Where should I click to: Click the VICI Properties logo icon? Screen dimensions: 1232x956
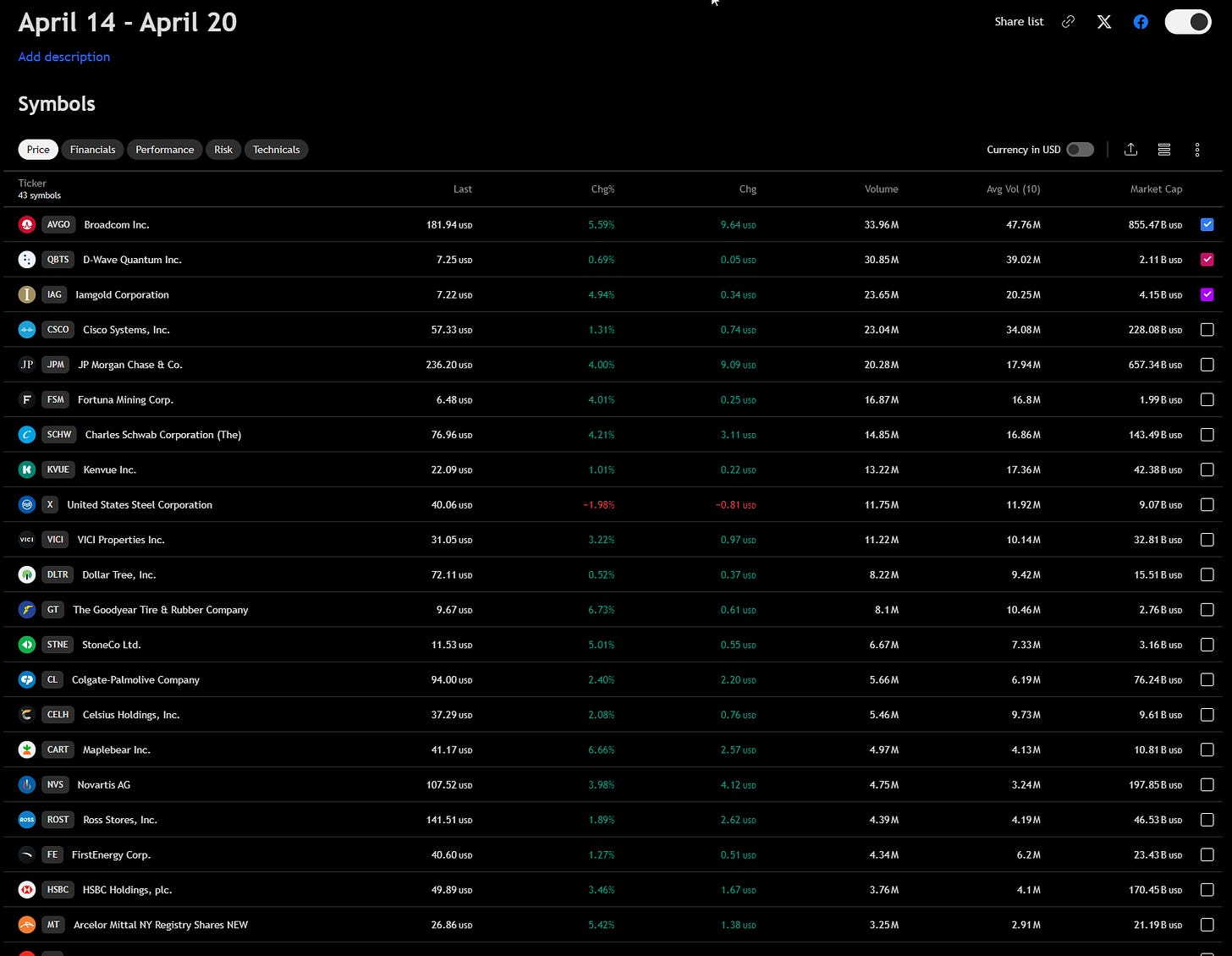tap(27, 540)
